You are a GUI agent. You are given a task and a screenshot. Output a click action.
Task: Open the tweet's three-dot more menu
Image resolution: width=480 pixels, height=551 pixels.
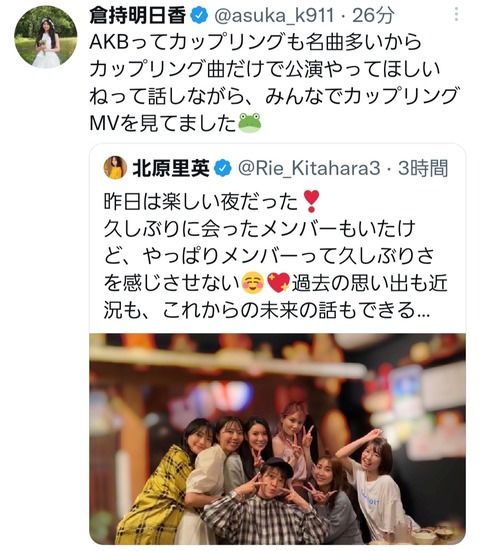coord(456,14)
